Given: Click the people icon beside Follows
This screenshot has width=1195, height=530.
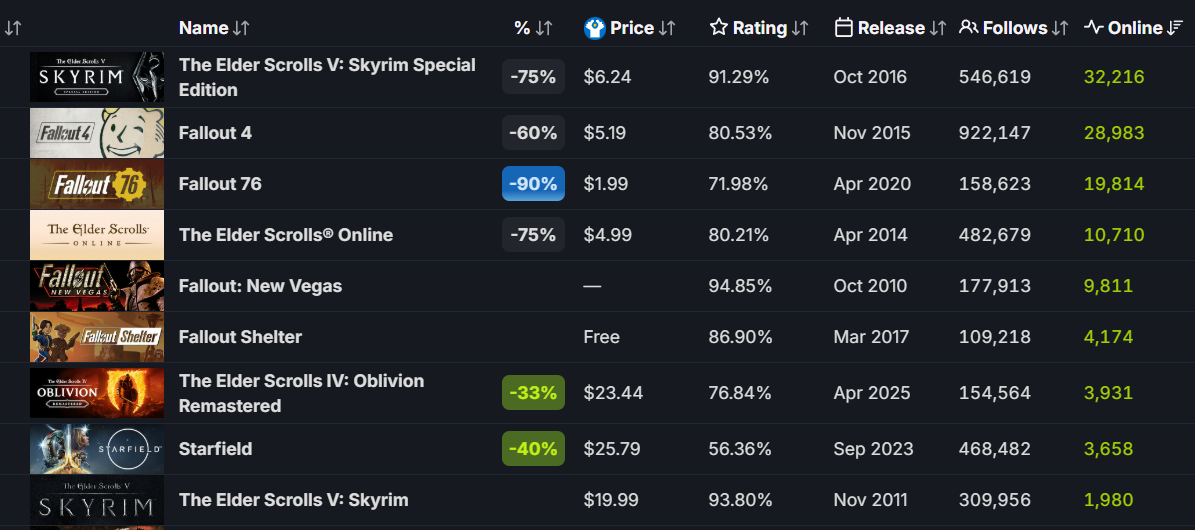Looking at the screenshot, I should (968, 28).
